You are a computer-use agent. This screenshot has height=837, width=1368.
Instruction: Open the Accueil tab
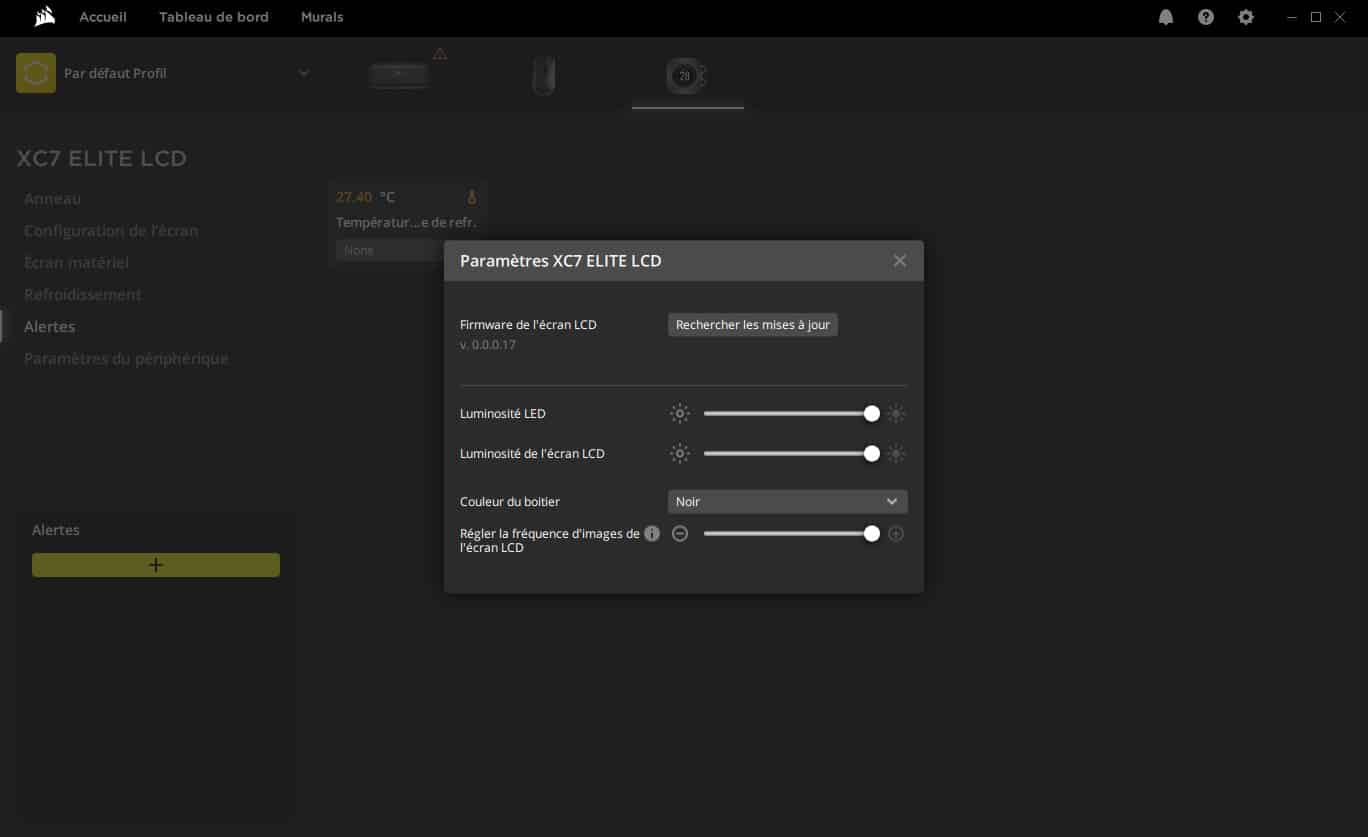(x=103, y=17)
